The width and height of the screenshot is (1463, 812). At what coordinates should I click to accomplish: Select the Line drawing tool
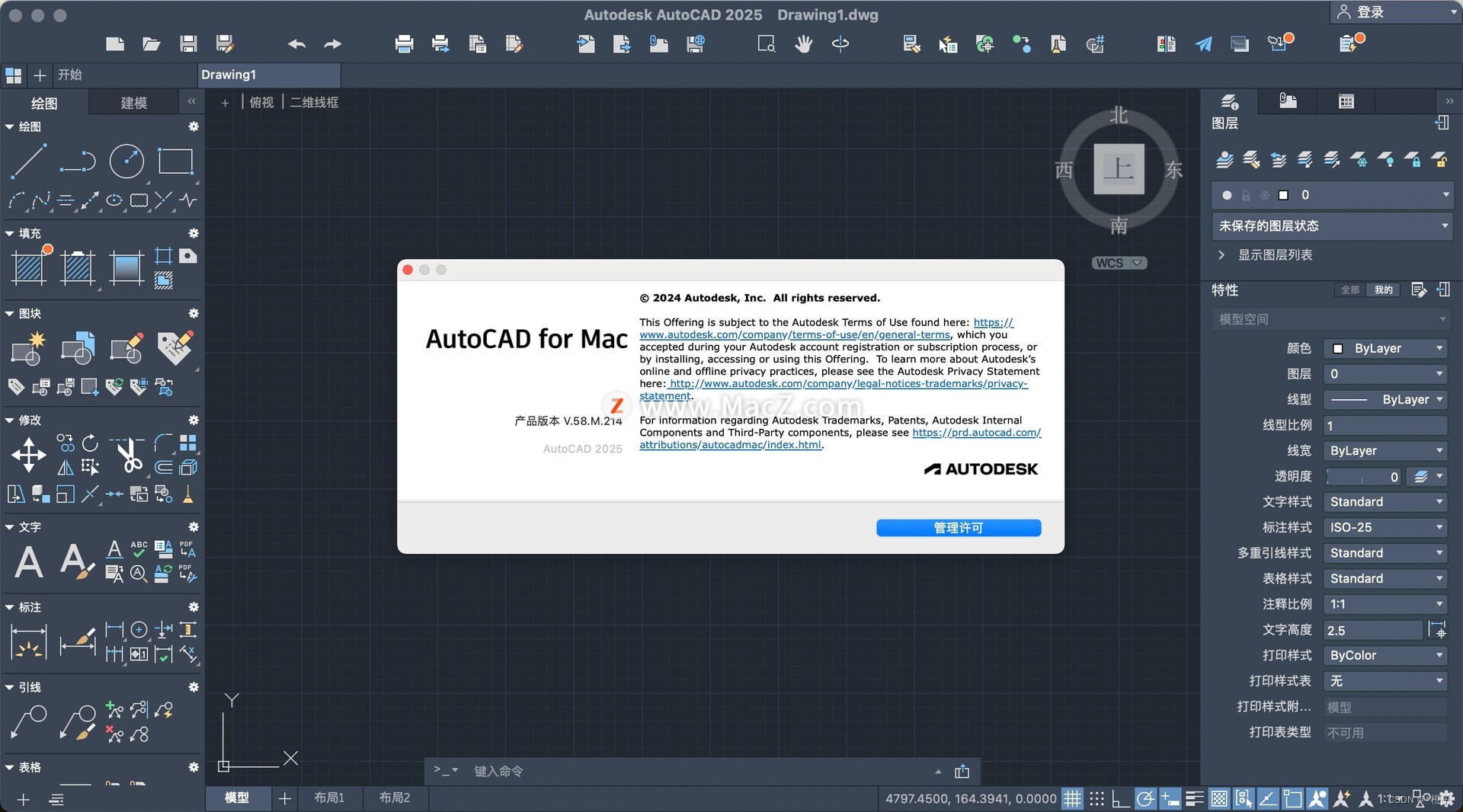click(x=27, y=161)
